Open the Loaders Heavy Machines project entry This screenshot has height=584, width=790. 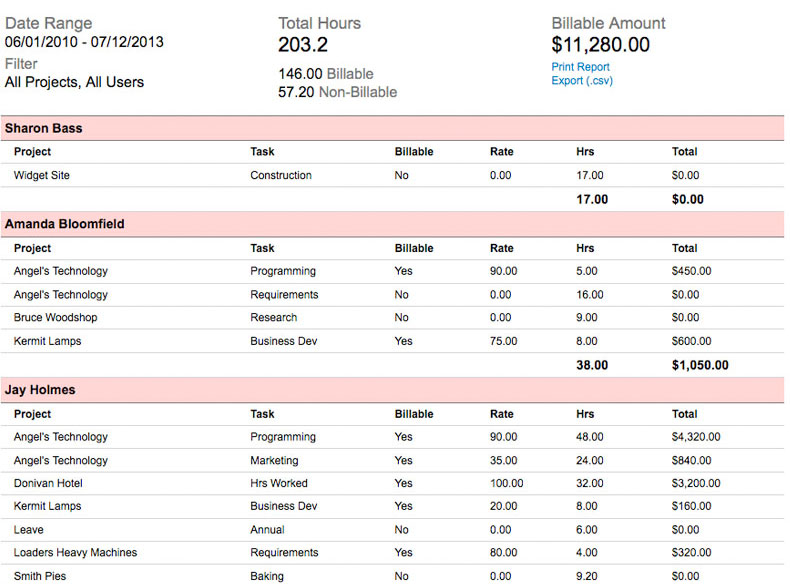(x=75, y=553)
